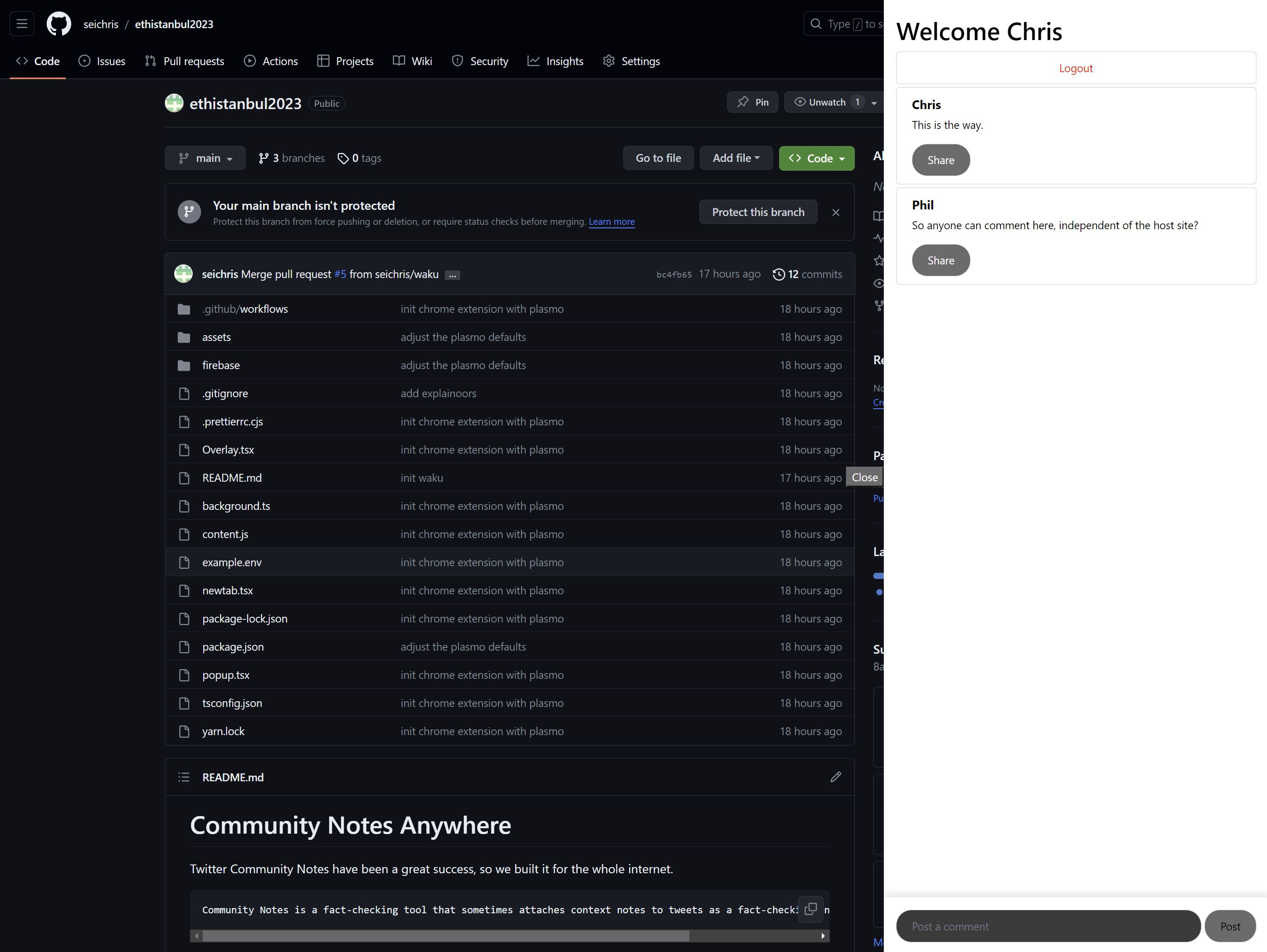The image size is (1267, 952).
Task: Open the Add file dropdown
Action: (x=736, y=158)
